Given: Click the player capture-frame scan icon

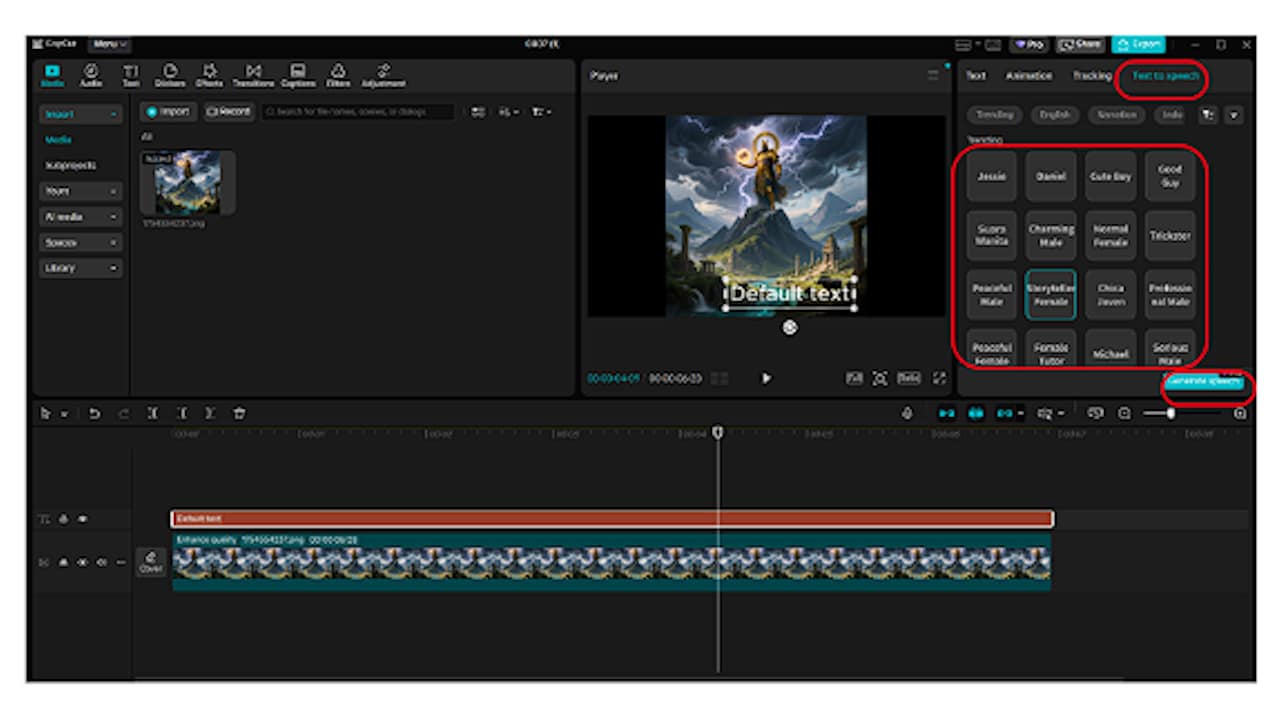Looking at the screenshot, I should click(x=880, y=378).
